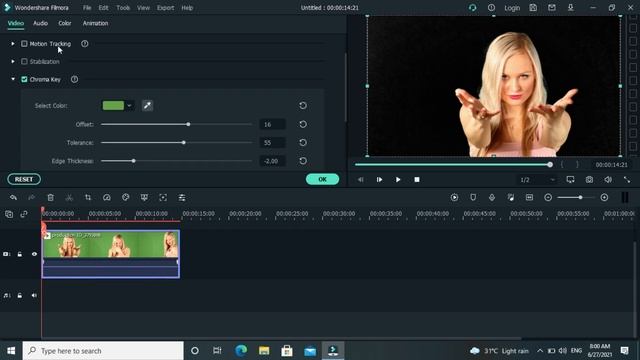Image resolution: width=640 pixels, height=360 pixels.
Task: Add a marker with shield icon
Action: 473,198
